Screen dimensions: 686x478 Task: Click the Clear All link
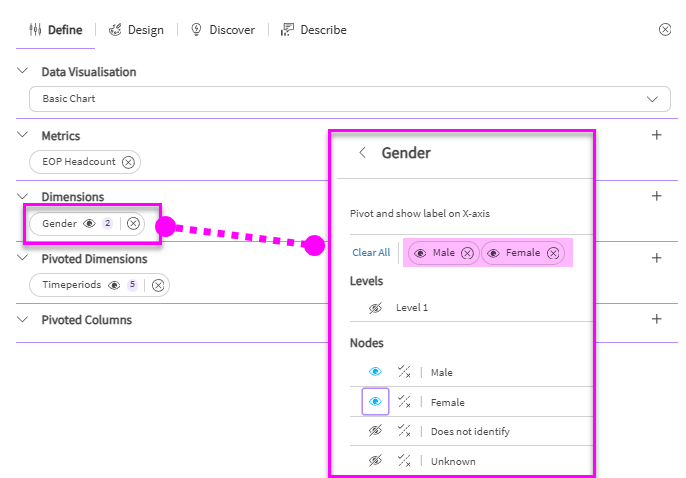tap(371, 253)
